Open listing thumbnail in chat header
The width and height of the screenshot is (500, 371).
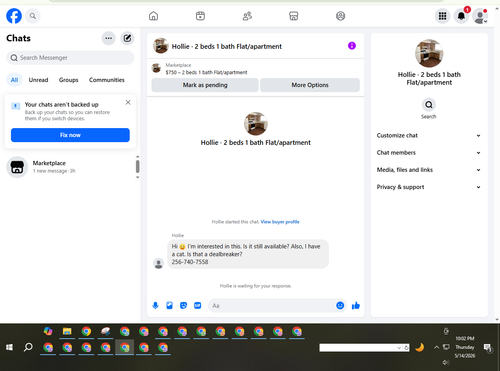[160, 46]
